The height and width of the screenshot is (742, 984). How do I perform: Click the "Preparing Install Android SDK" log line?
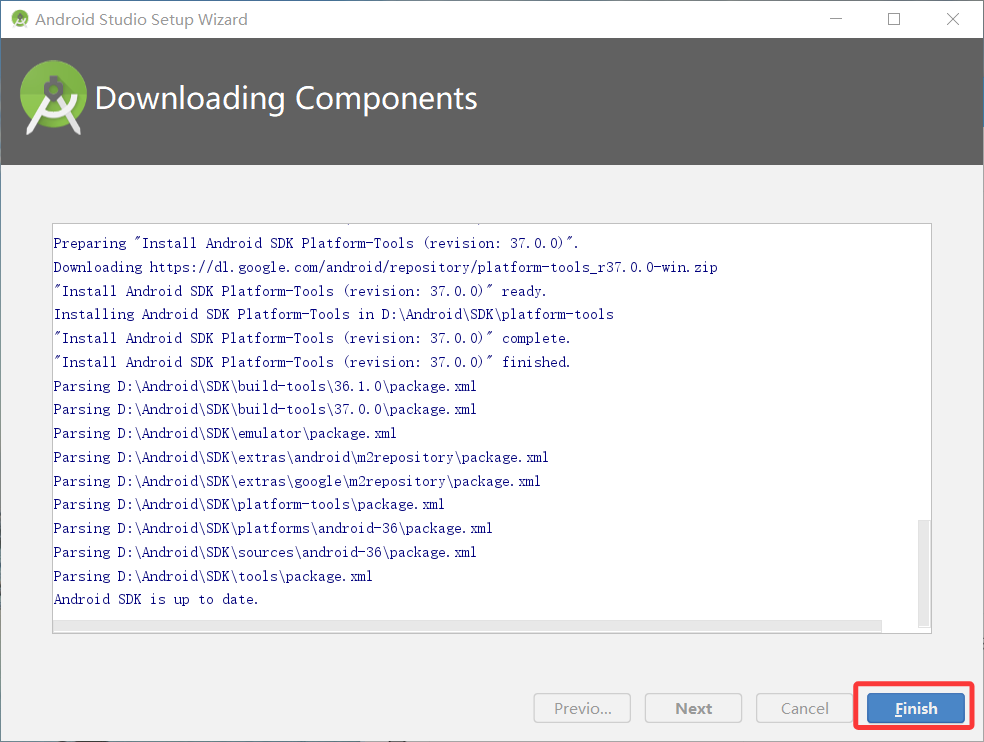(x=316, y=244)
